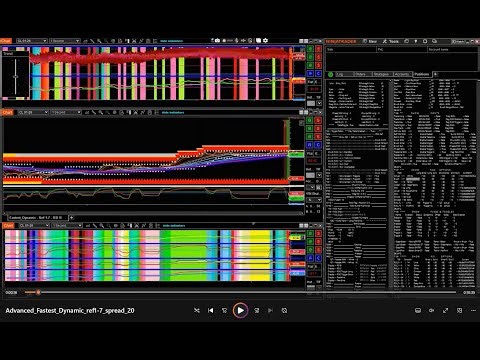Toggle the chevron checkbox in top chart trader
The image size is (480, 360).
319,103
